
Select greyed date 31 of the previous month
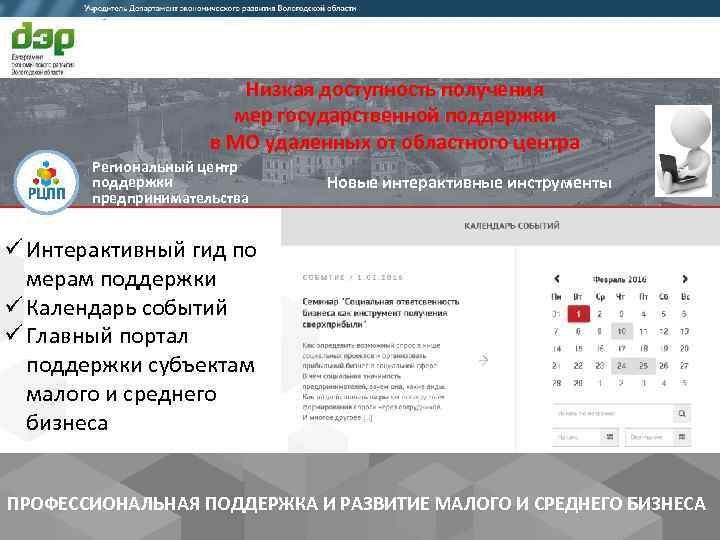pyautogui.click(x=556, y=314)
